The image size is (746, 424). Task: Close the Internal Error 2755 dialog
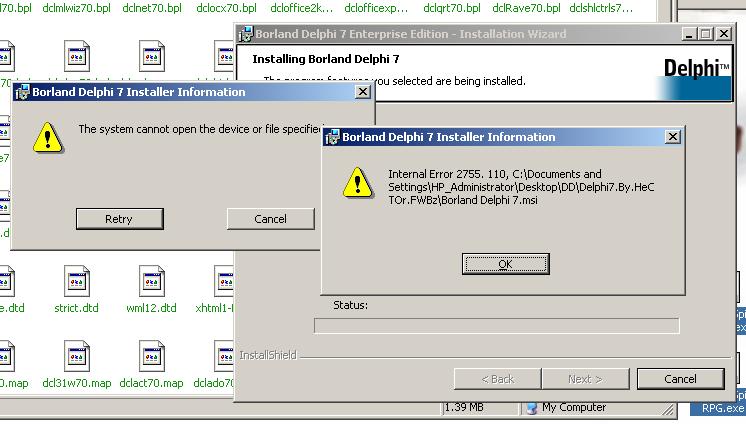pyautogui.click(x=672, y=137)
